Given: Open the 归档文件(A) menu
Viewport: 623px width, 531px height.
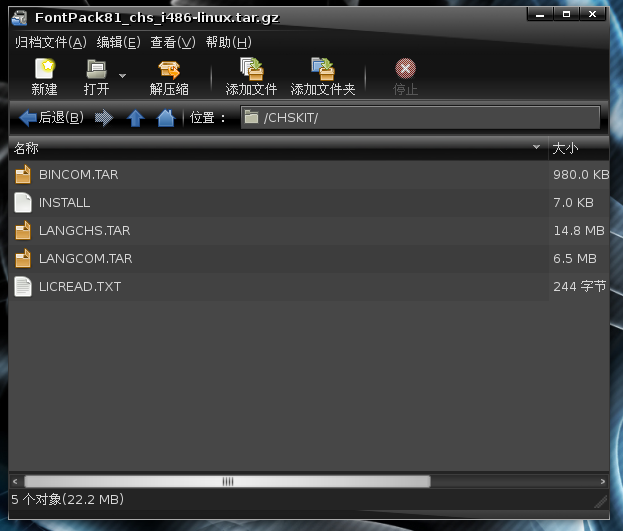Looking at the screenshot, I should (50, 42).
